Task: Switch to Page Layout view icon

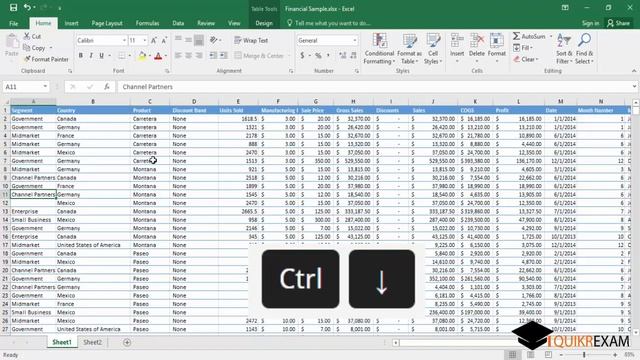Action: [x=531, y=355]
